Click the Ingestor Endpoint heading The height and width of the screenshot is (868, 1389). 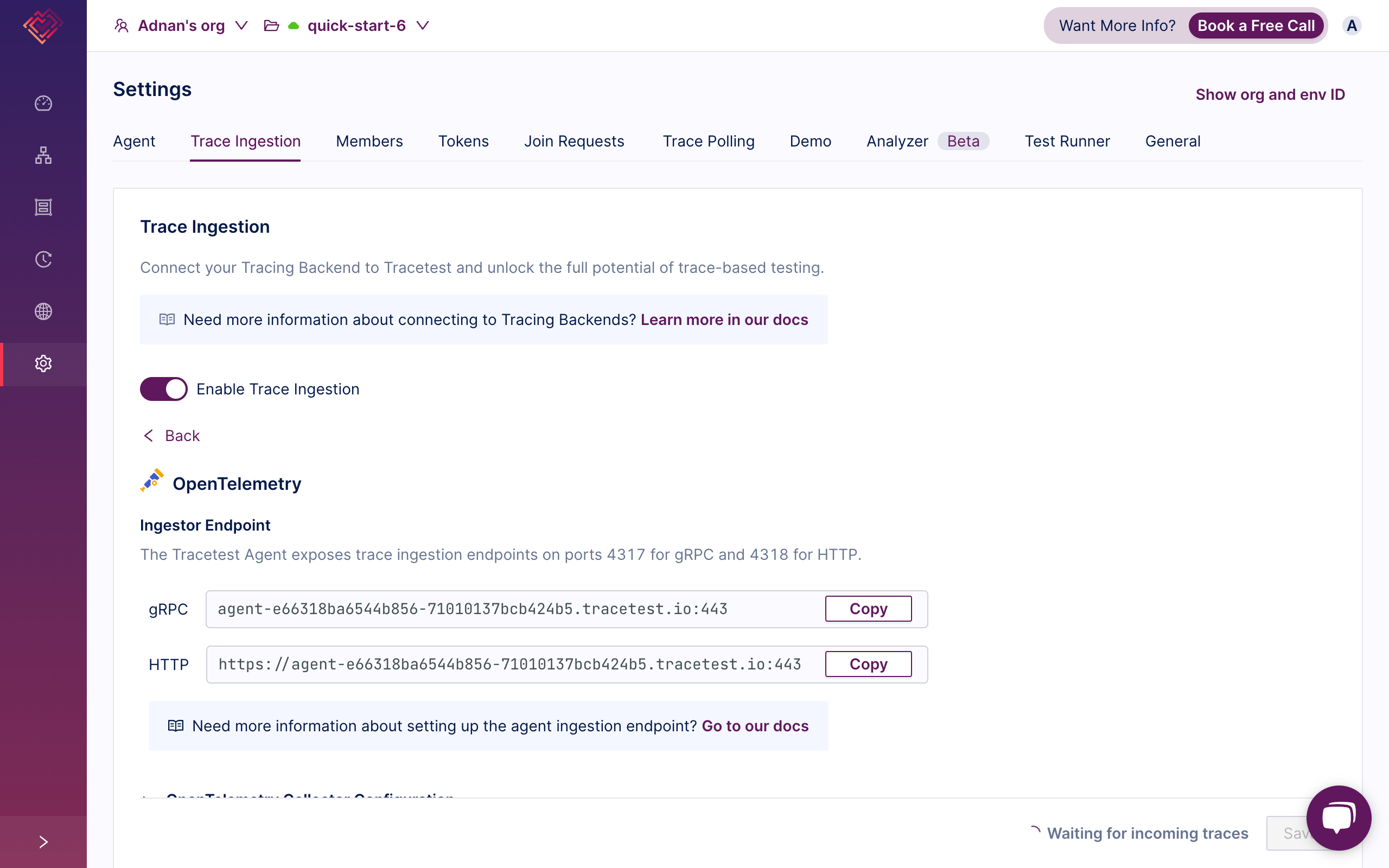click(x=205, y=525)
